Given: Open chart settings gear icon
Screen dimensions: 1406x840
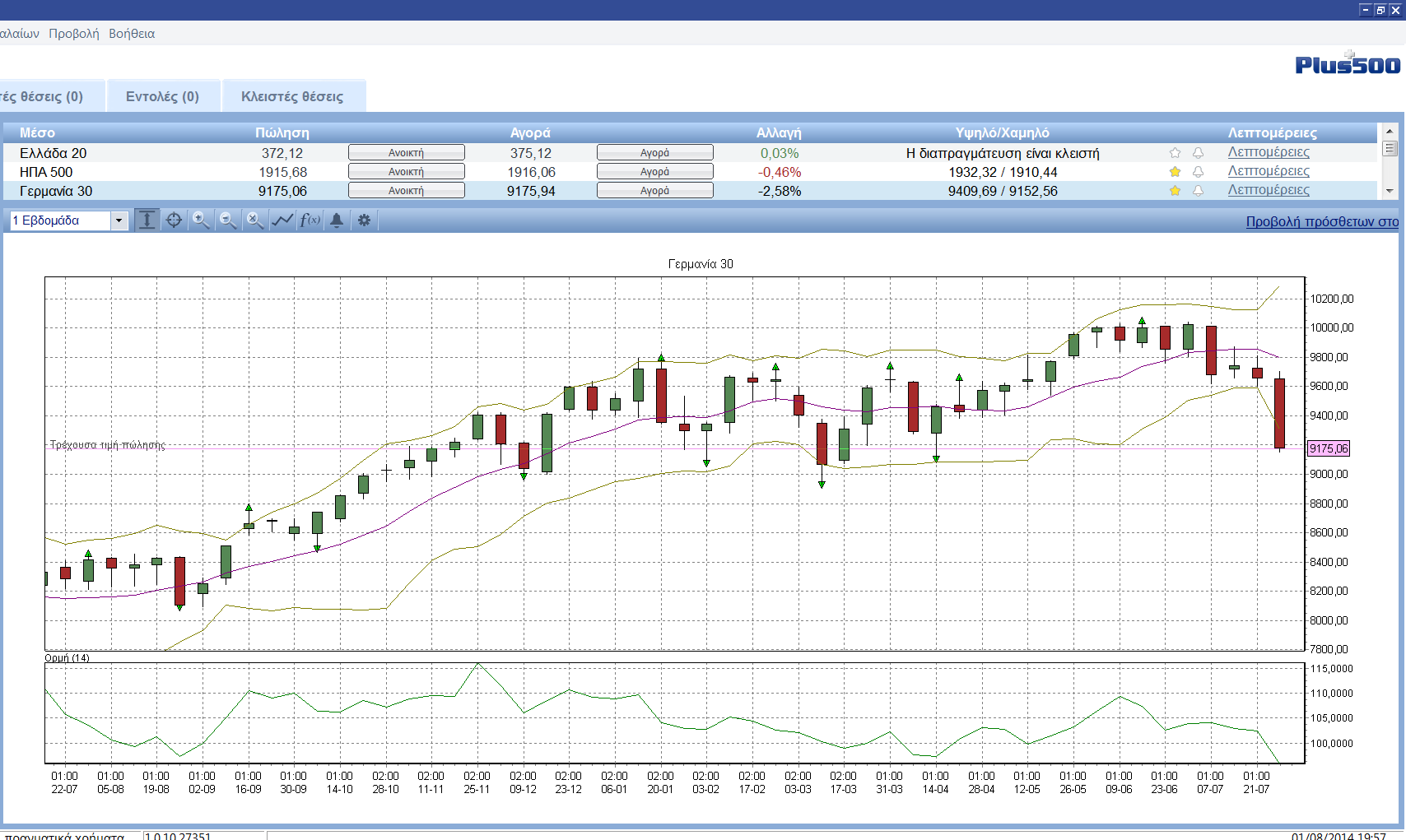Looking at the screenshot, I should click(x=364, y=220).
